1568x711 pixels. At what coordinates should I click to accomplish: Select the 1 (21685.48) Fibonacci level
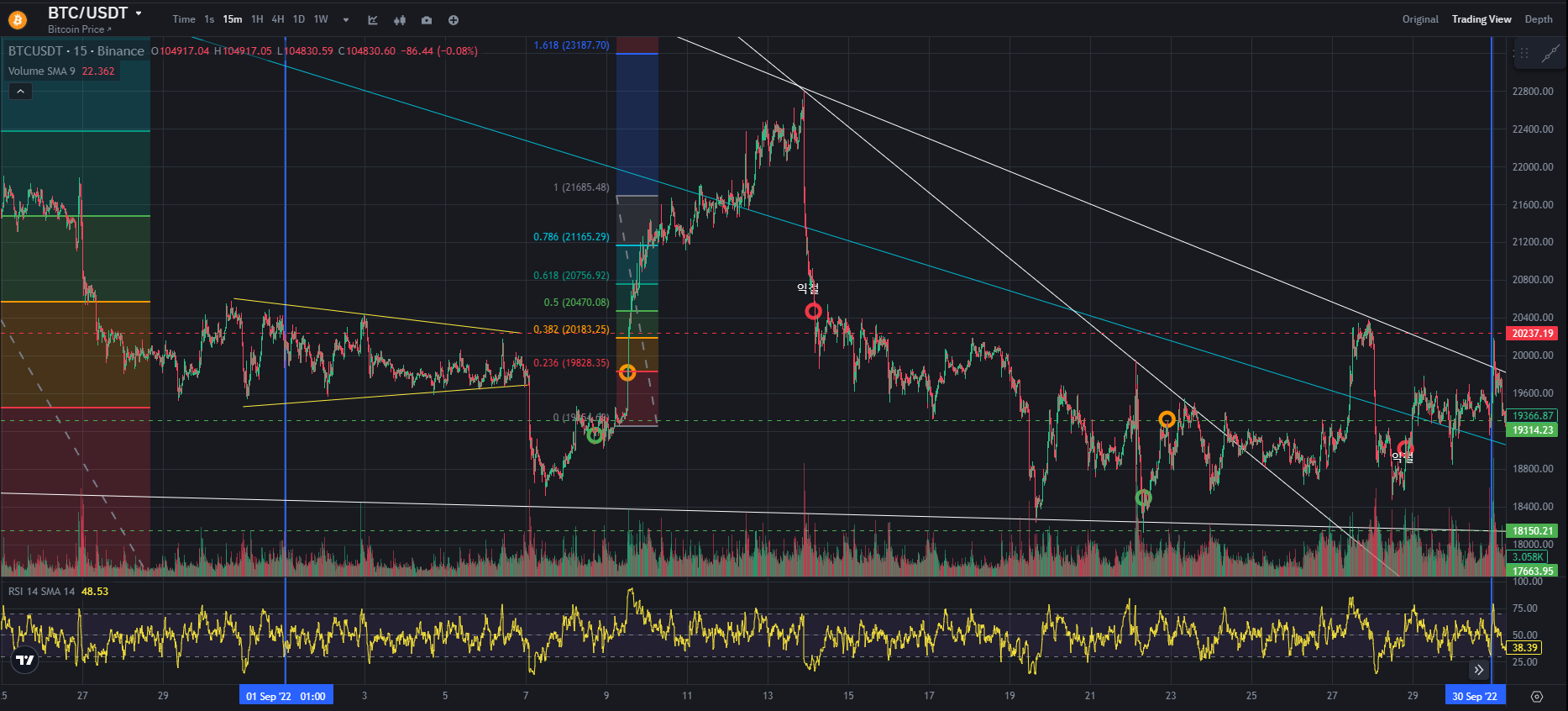tap(581, 187)
